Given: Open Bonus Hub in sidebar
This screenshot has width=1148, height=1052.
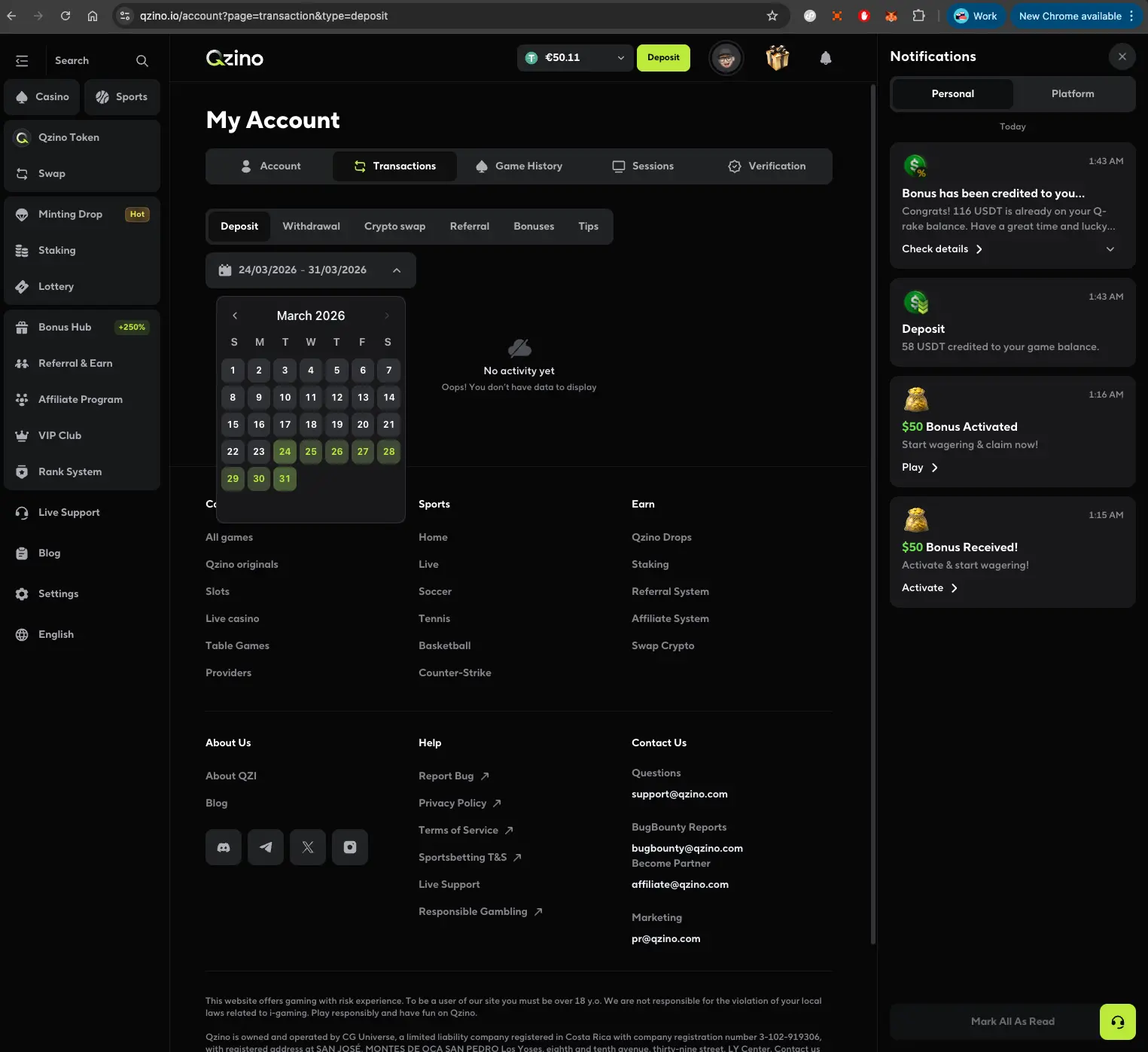Looking at the screenshot, I should tap(82, 328).
